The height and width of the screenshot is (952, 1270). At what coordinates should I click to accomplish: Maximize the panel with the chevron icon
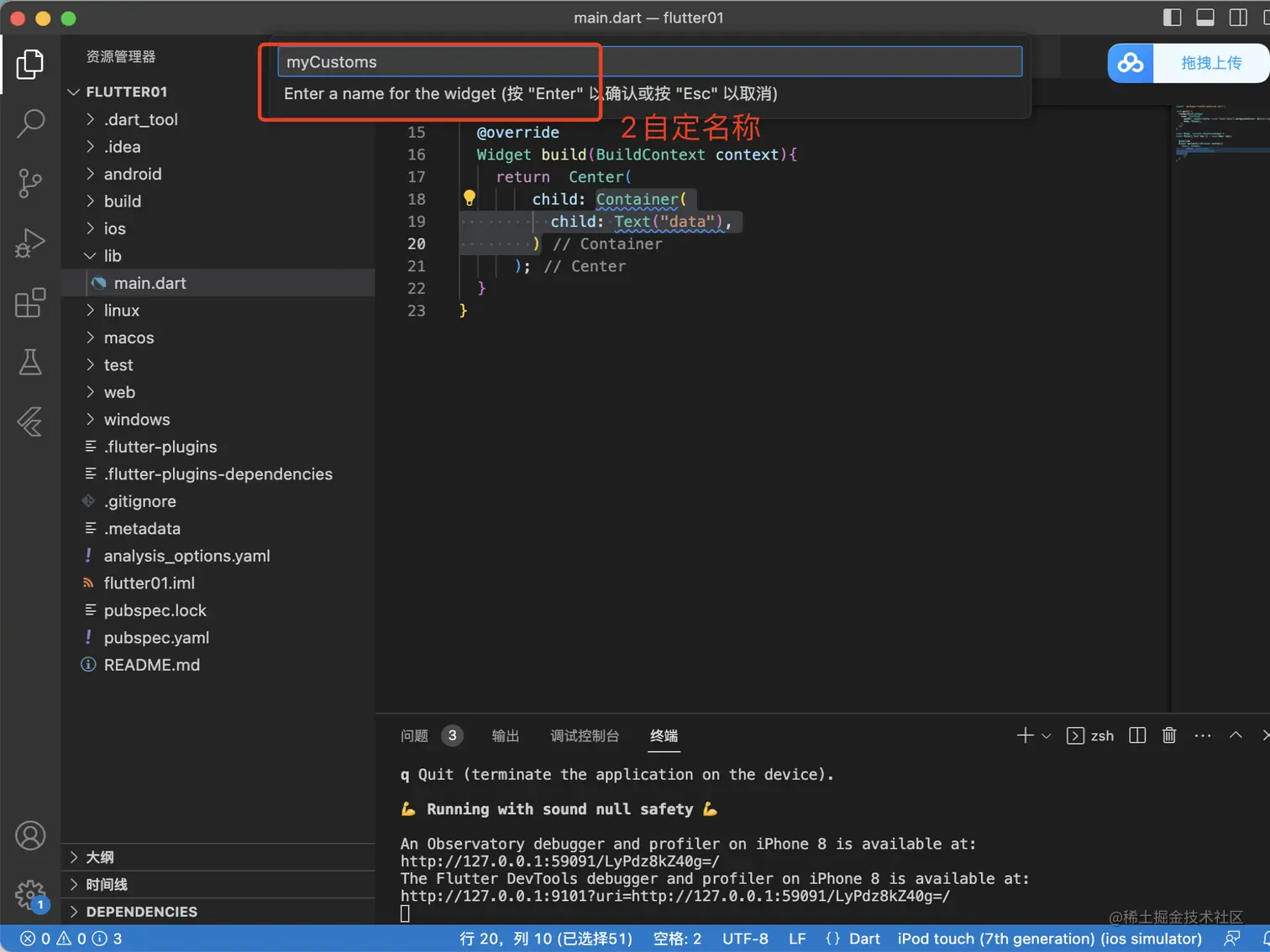(1236, 735)
